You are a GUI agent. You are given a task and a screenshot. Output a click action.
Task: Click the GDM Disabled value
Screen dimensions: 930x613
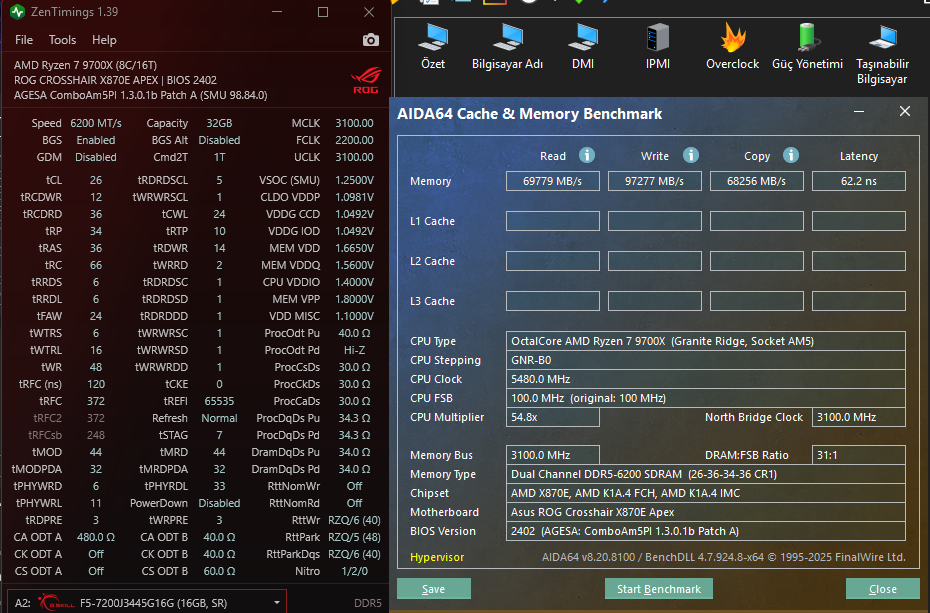(95, 157)
